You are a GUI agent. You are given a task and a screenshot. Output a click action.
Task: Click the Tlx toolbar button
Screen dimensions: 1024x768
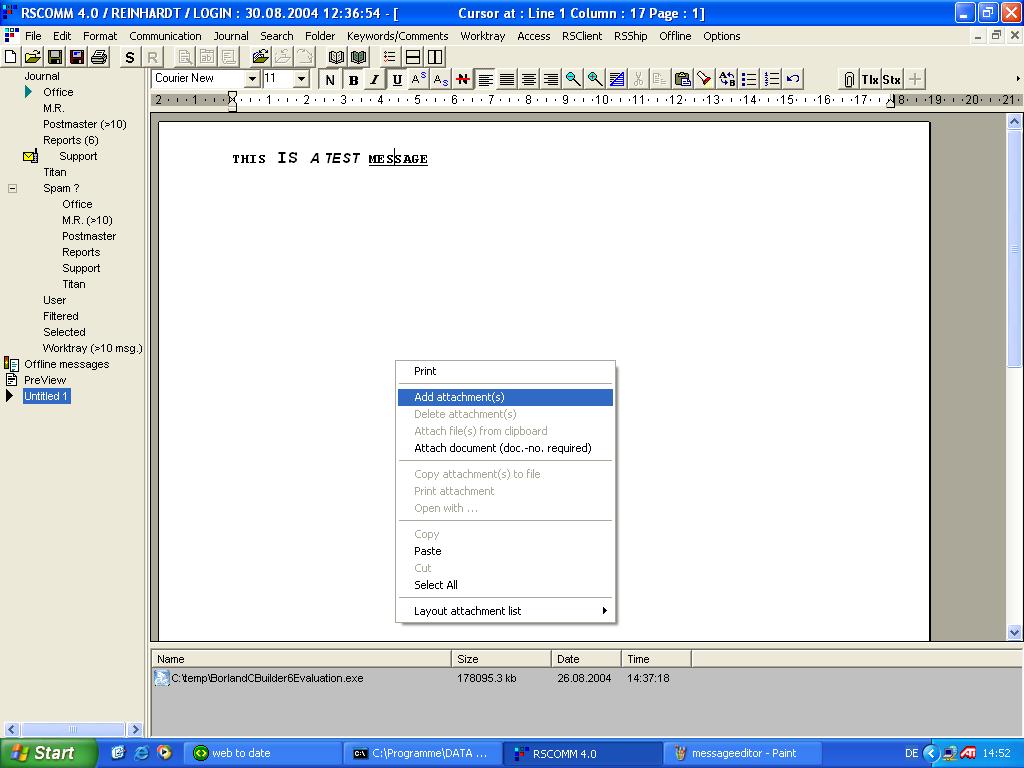coord(870,79)
